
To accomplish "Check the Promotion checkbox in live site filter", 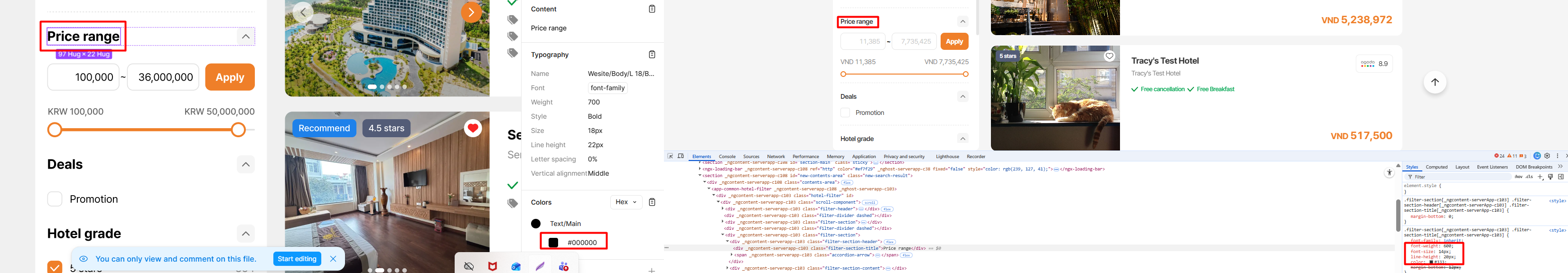I will (x=845, y=113).
